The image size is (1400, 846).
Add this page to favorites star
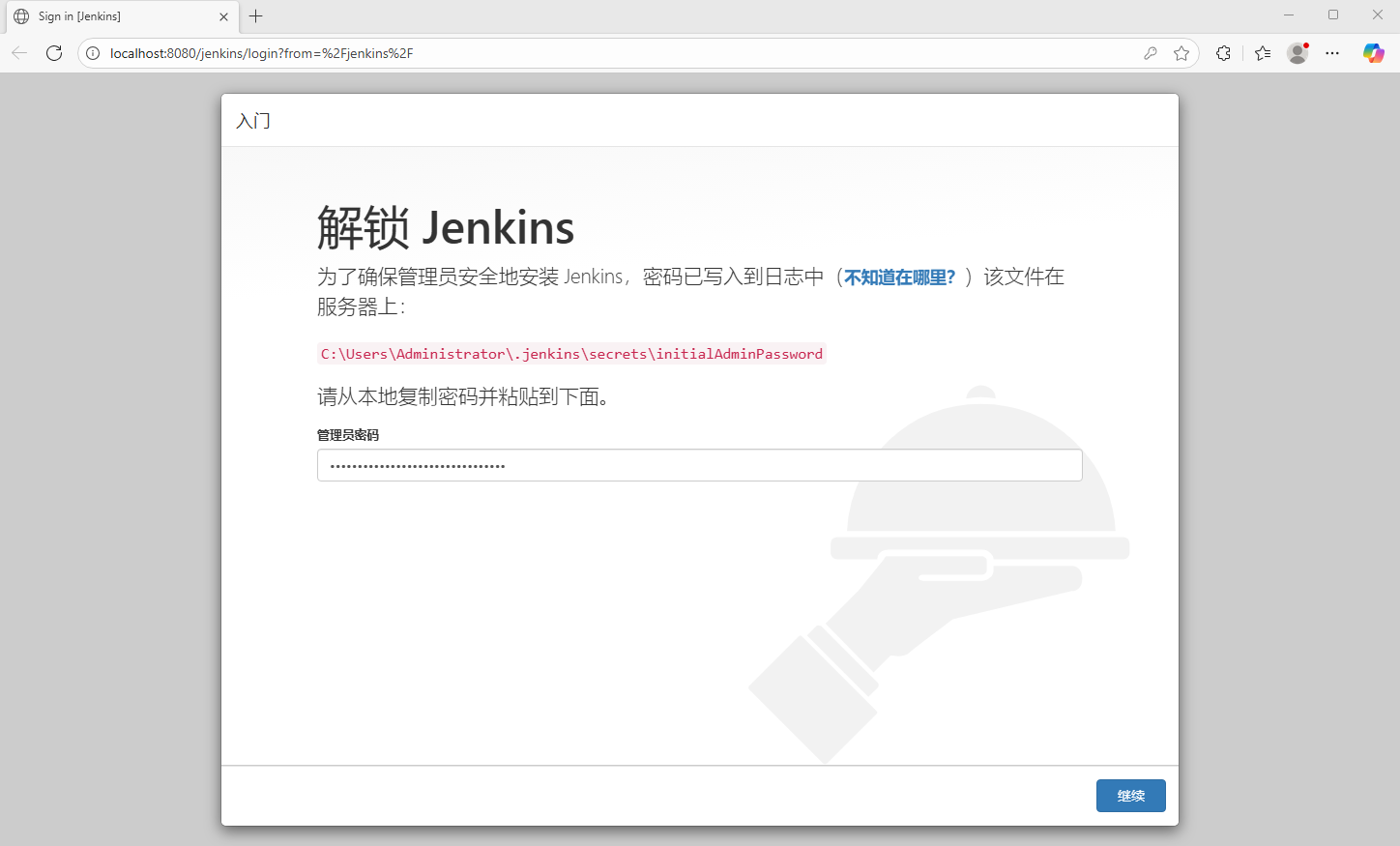click(x=1181, y=53)
